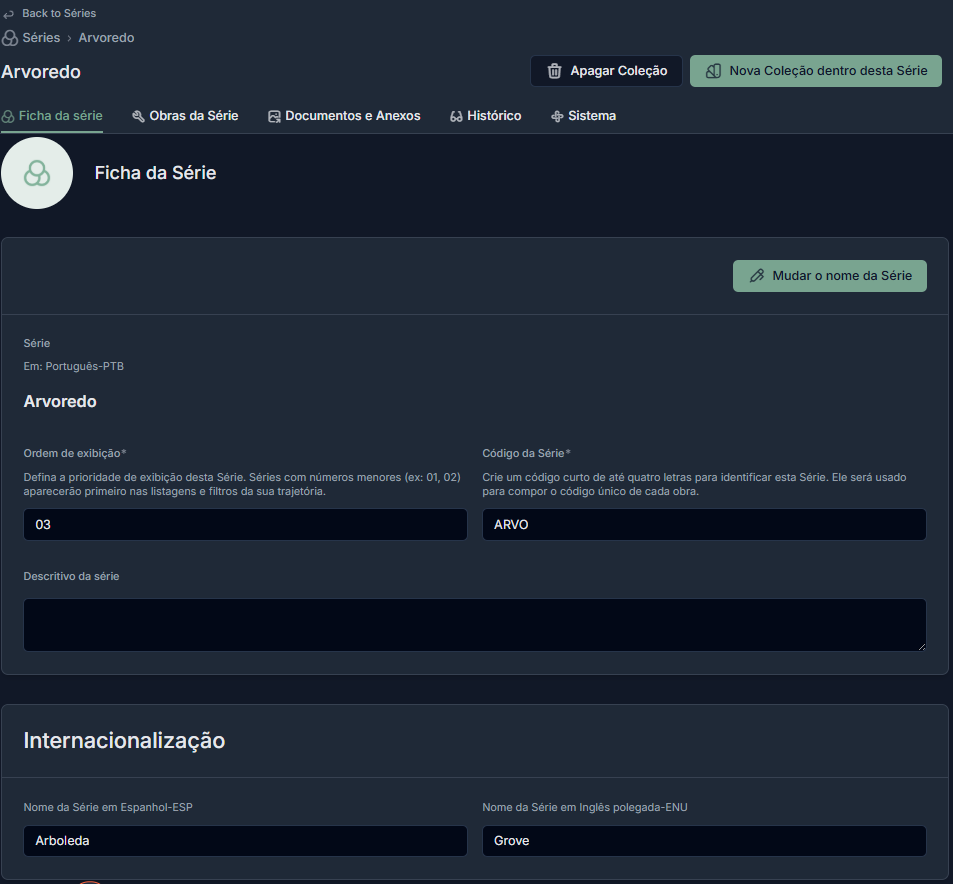The height and width of the screenshot is (884, 953).
Task: Switch to the Histórico tab
Action: pyautogui.click(x=486, y=116)
